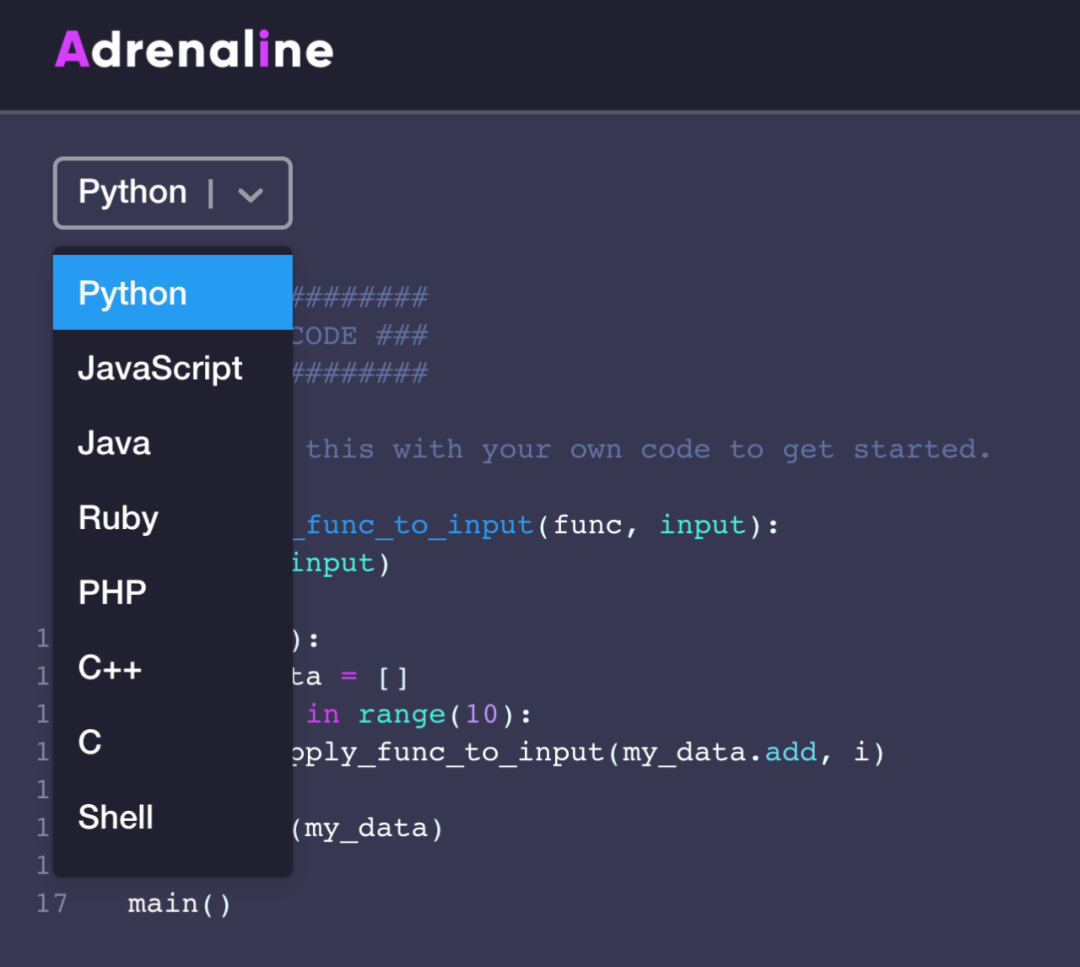Select Ruby in the language list
Screen dimensions: 1080x967
click(118, 517)
